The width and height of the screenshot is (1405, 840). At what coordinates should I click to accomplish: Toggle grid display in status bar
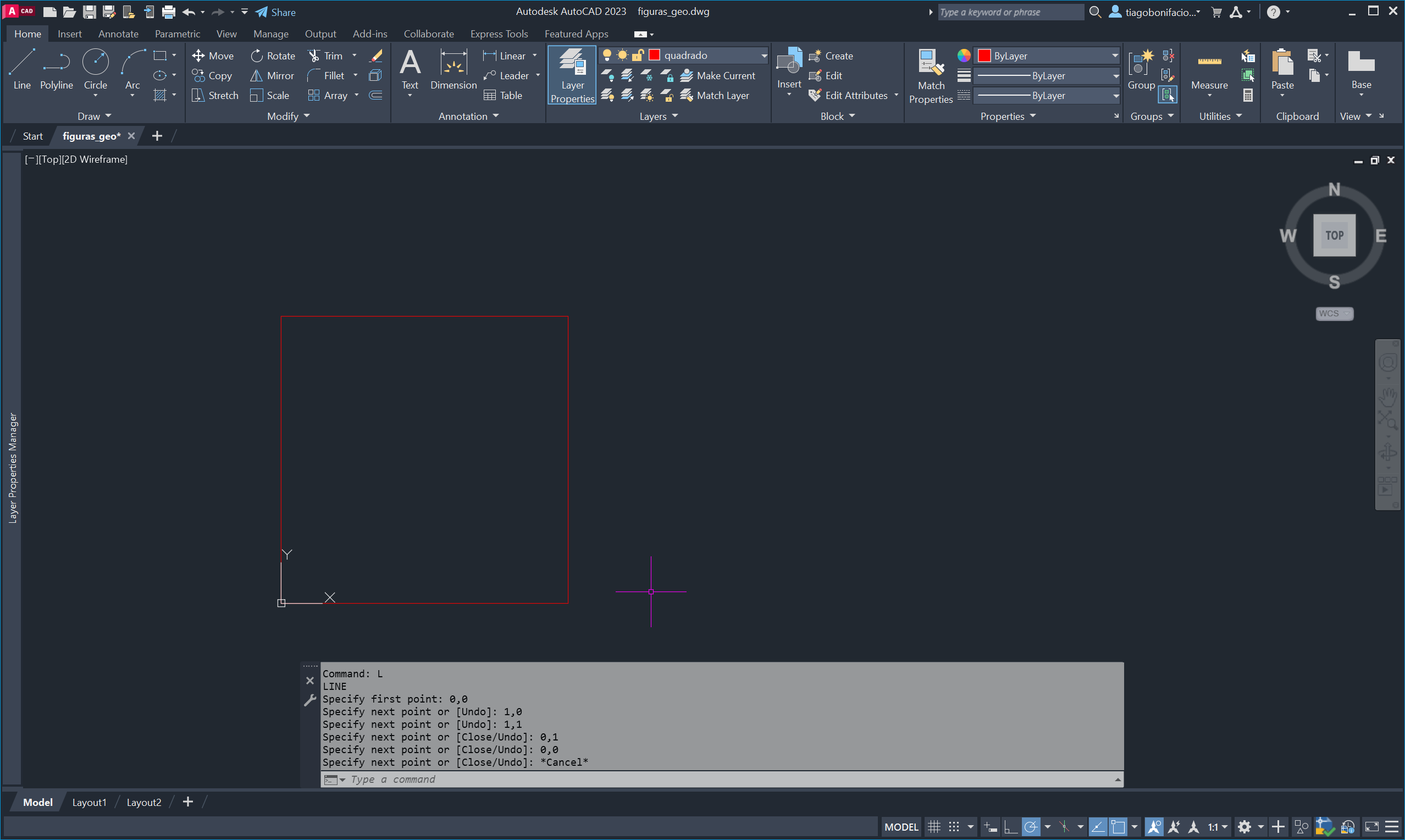934,827
